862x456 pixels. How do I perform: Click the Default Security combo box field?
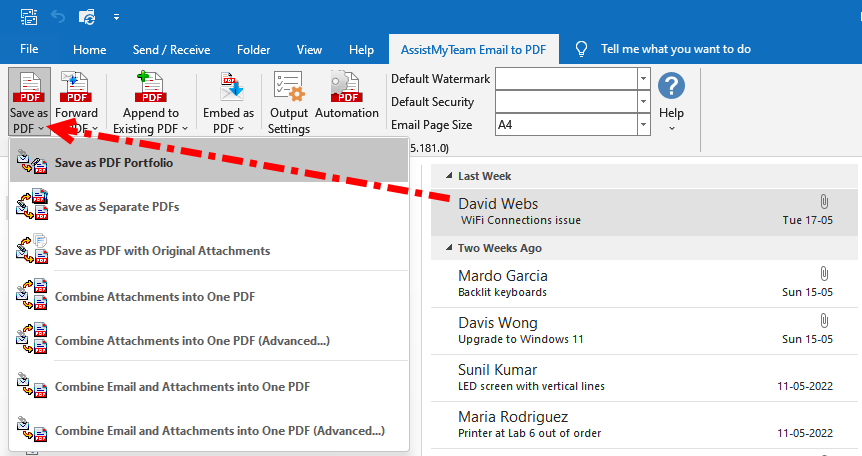click(x=566, y=102)
